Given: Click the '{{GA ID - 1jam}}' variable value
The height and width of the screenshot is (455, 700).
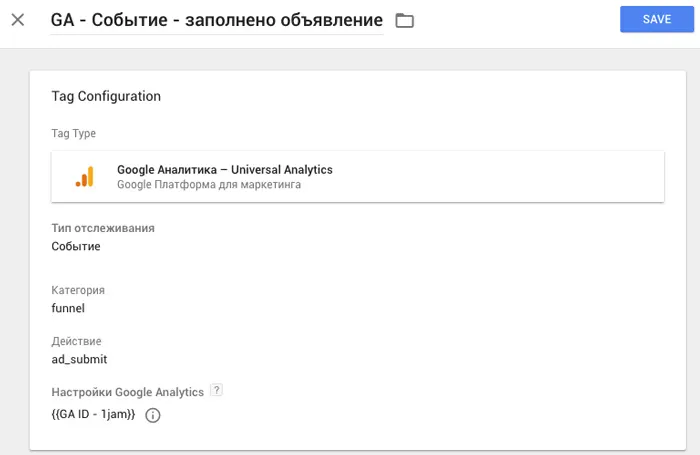Looking at the screenshot, I should [x=93, y=414].
